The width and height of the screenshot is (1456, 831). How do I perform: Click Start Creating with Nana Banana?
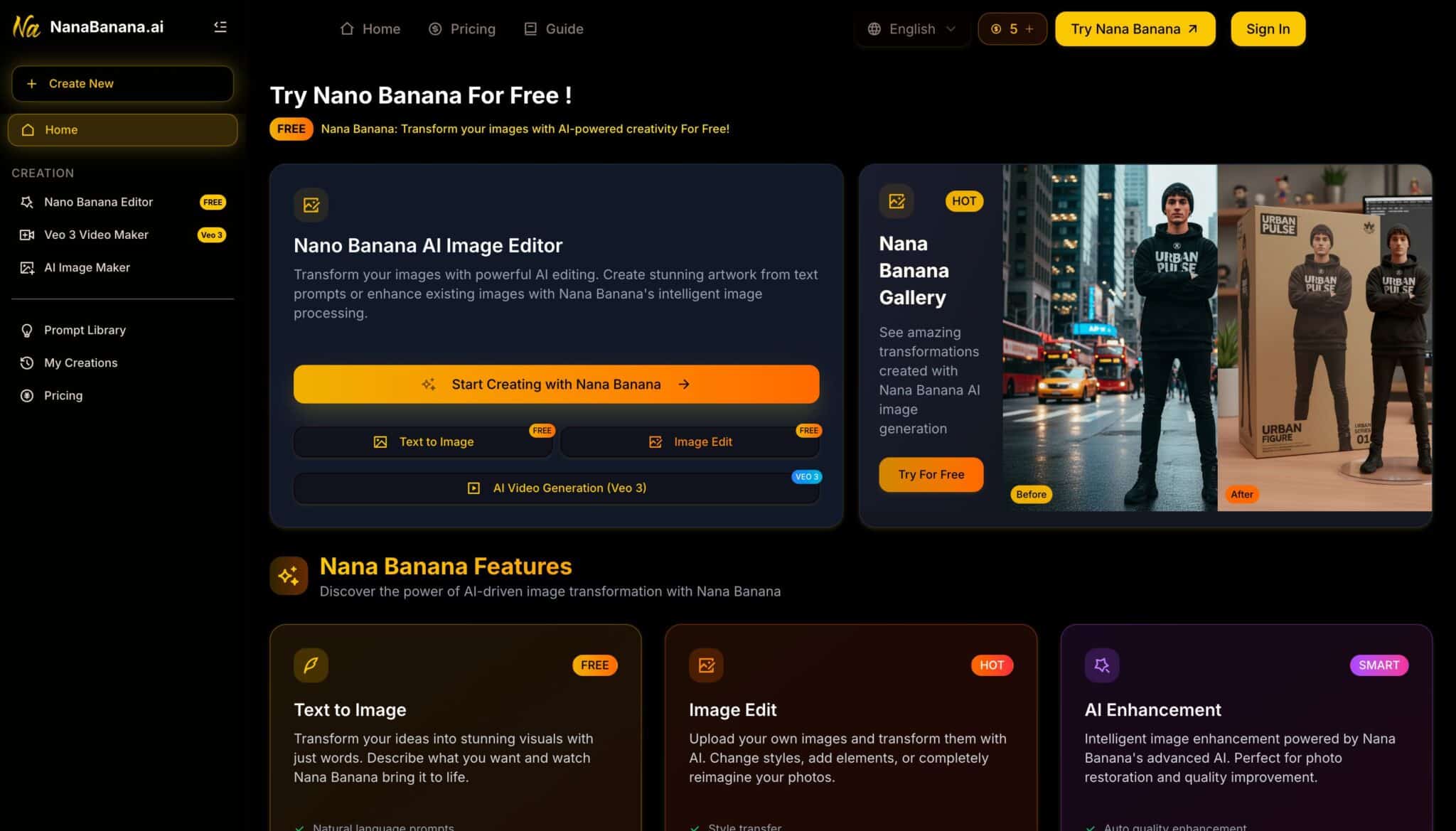pos(556,385)
